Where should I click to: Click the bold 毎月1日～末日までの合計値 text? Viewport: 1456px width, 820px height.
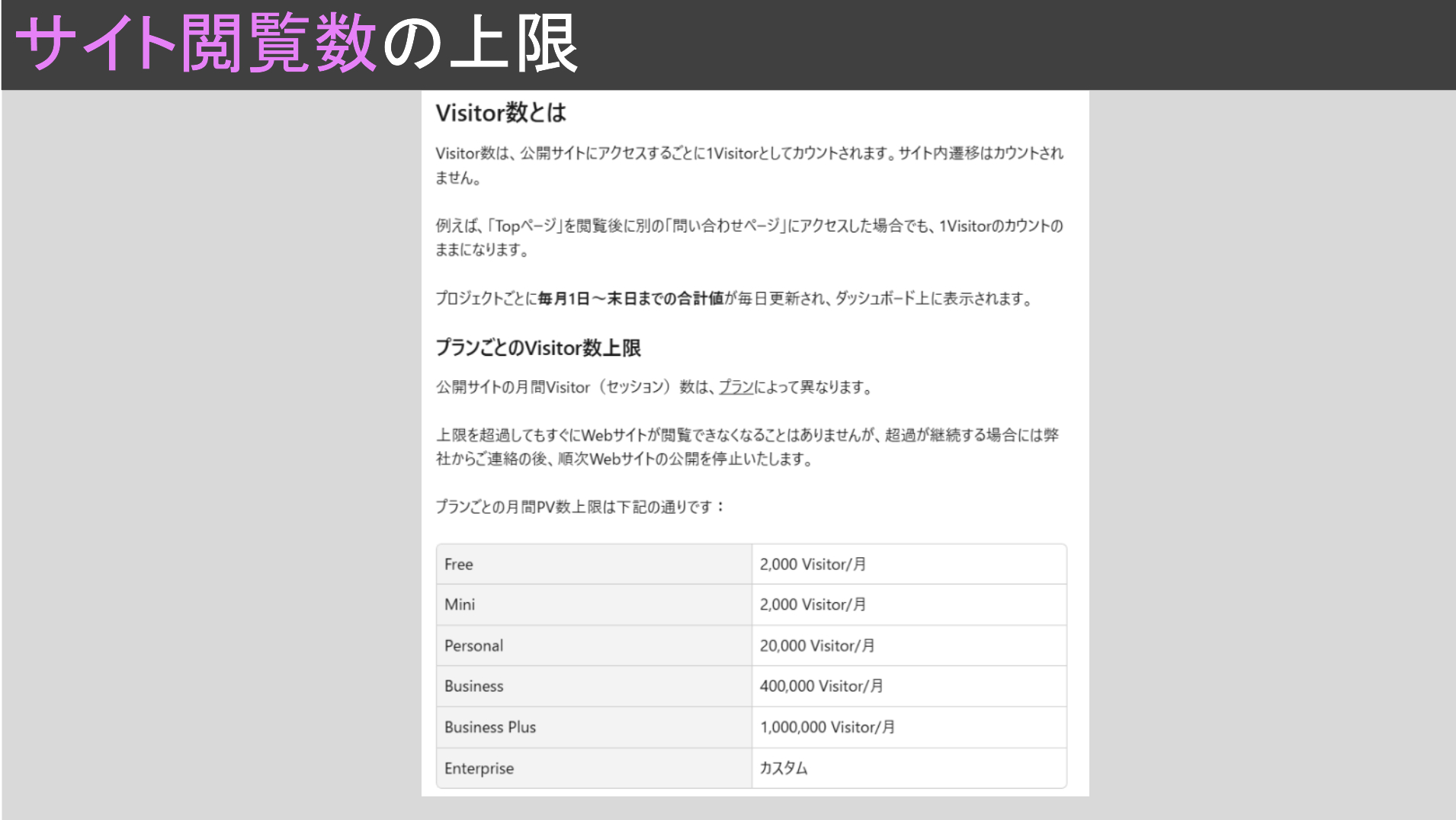630,299
